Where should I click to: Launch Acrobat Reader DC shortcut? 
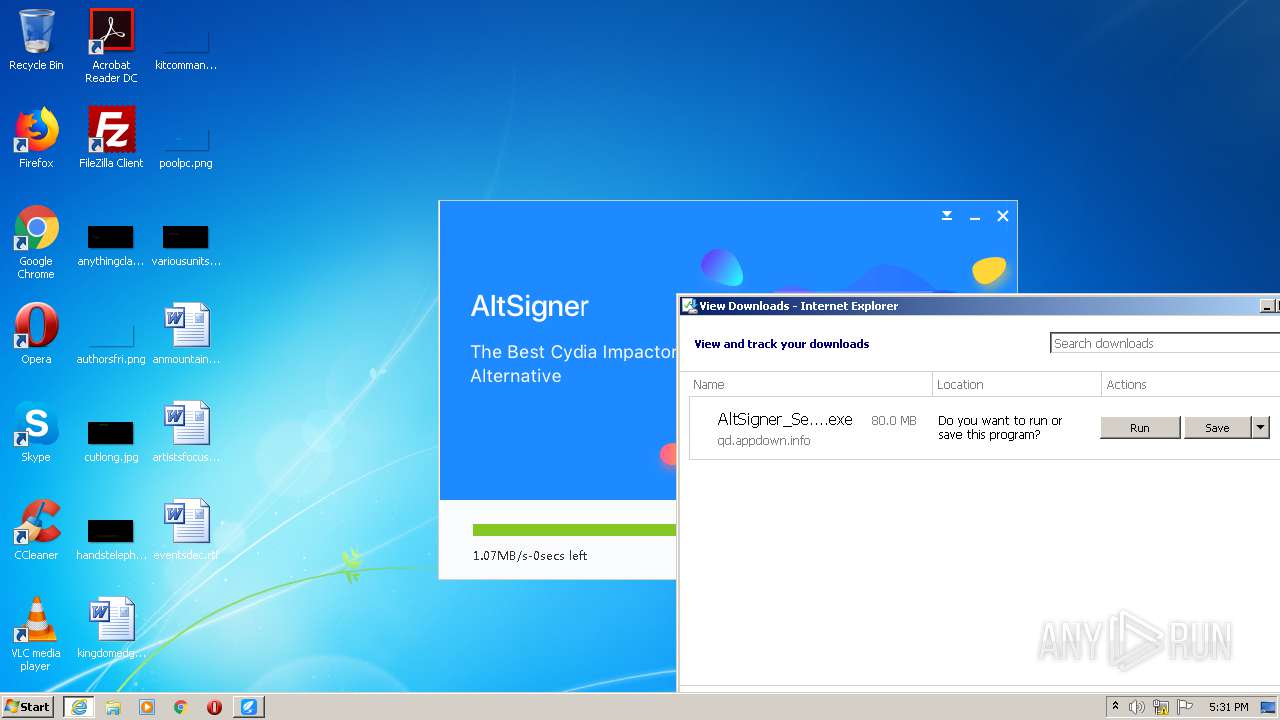click(x=111, y=46)
